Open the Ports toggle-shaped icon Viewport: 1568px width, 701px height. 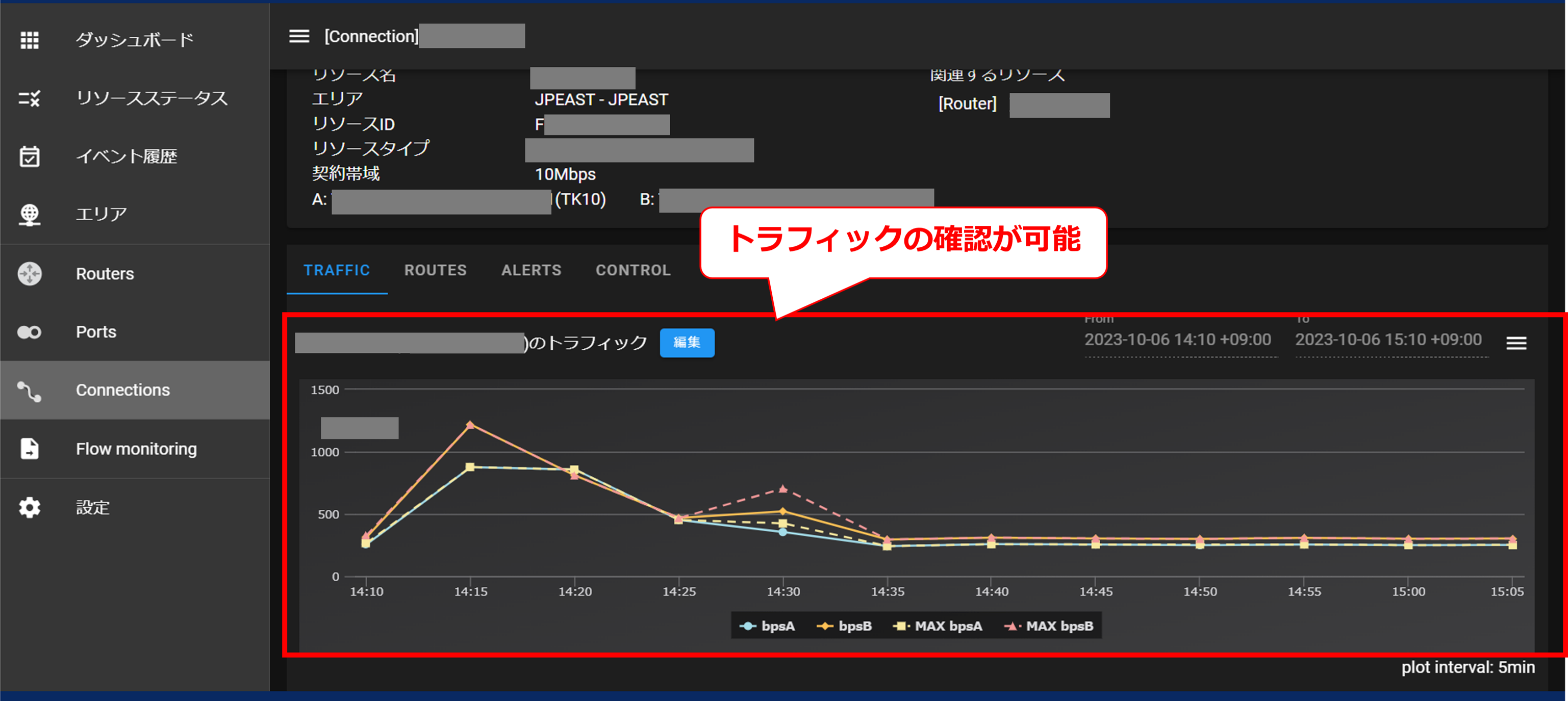(29, 331)
